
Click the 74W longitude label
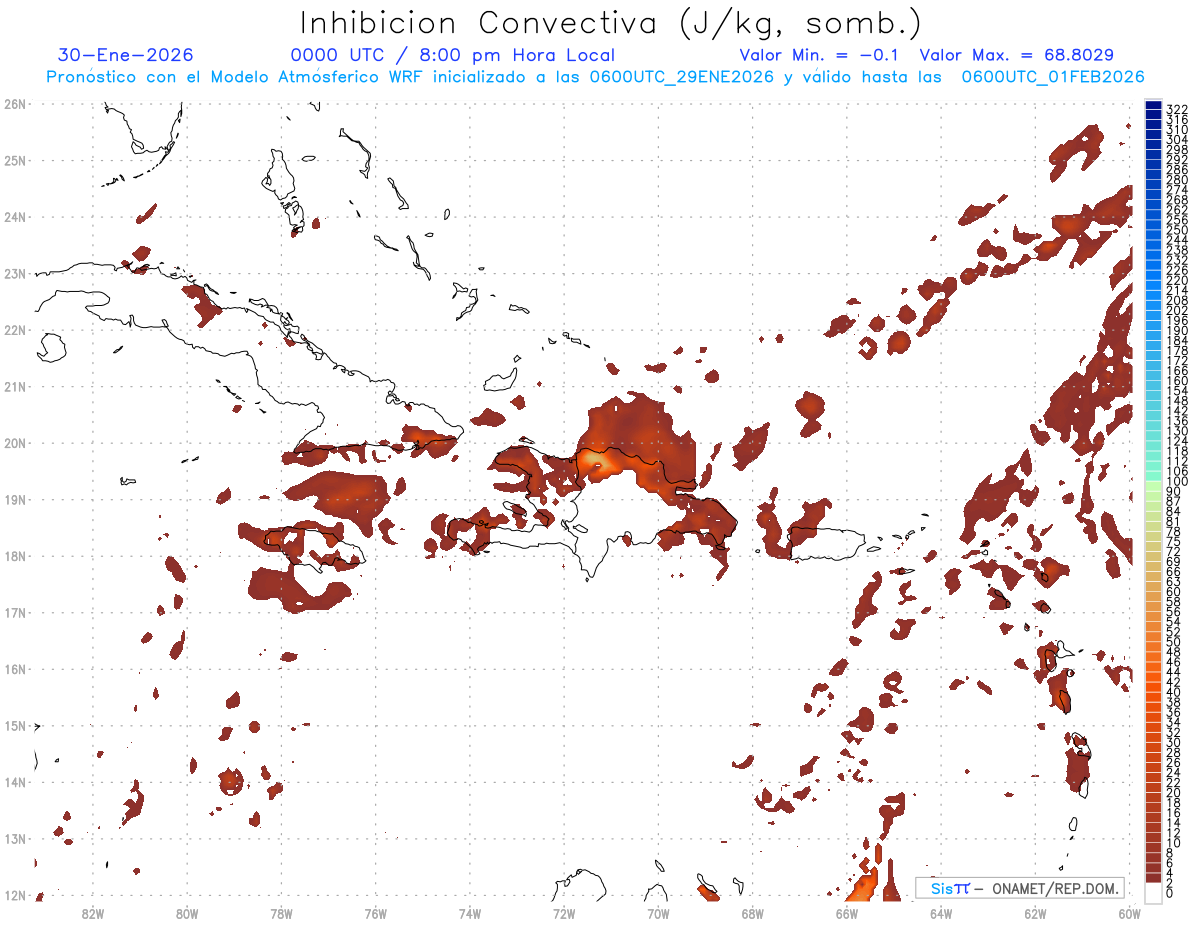point(470,913)
